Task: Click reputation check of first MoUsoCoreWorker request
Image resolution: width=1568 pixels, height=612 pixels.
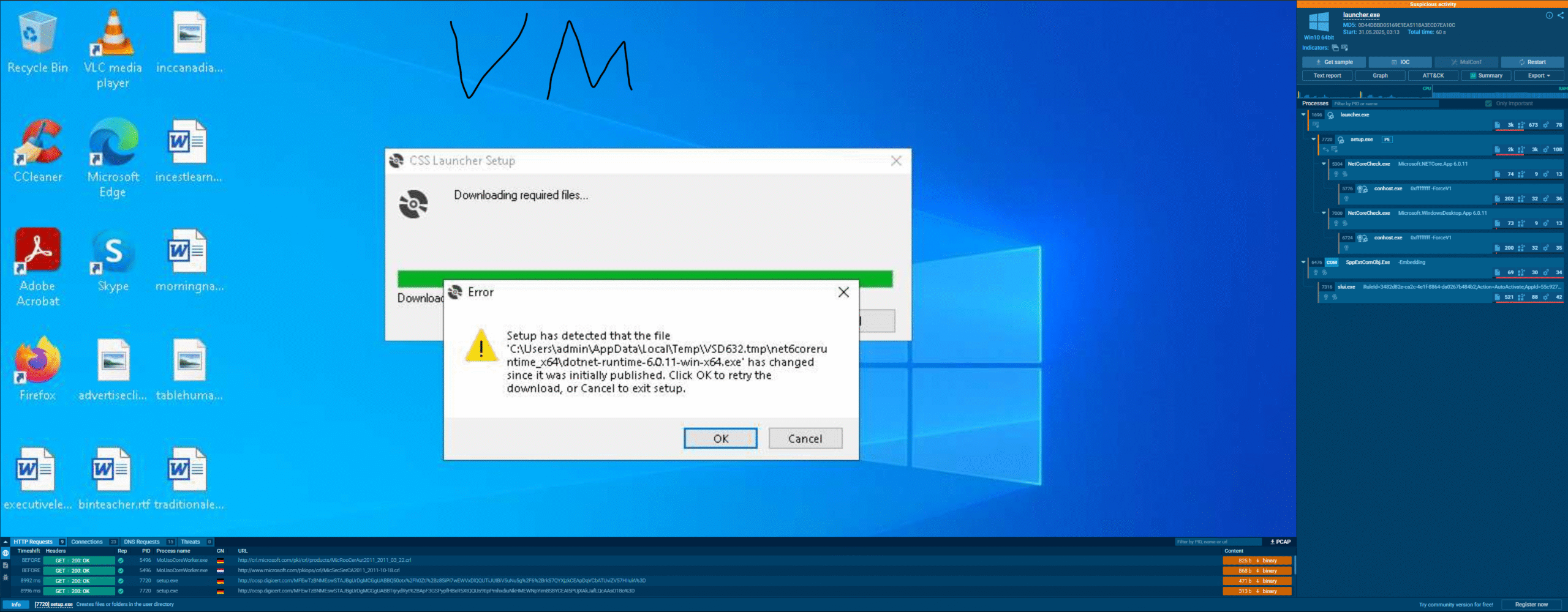Action: [x=121, y=561]
